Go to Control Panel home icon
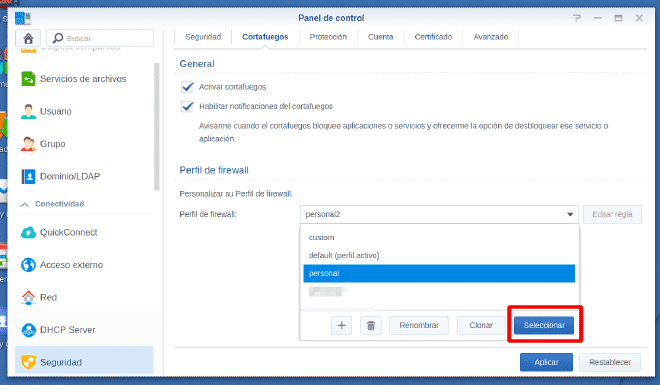The width and height of the screenshot is (660, 385). pos(28,38)
